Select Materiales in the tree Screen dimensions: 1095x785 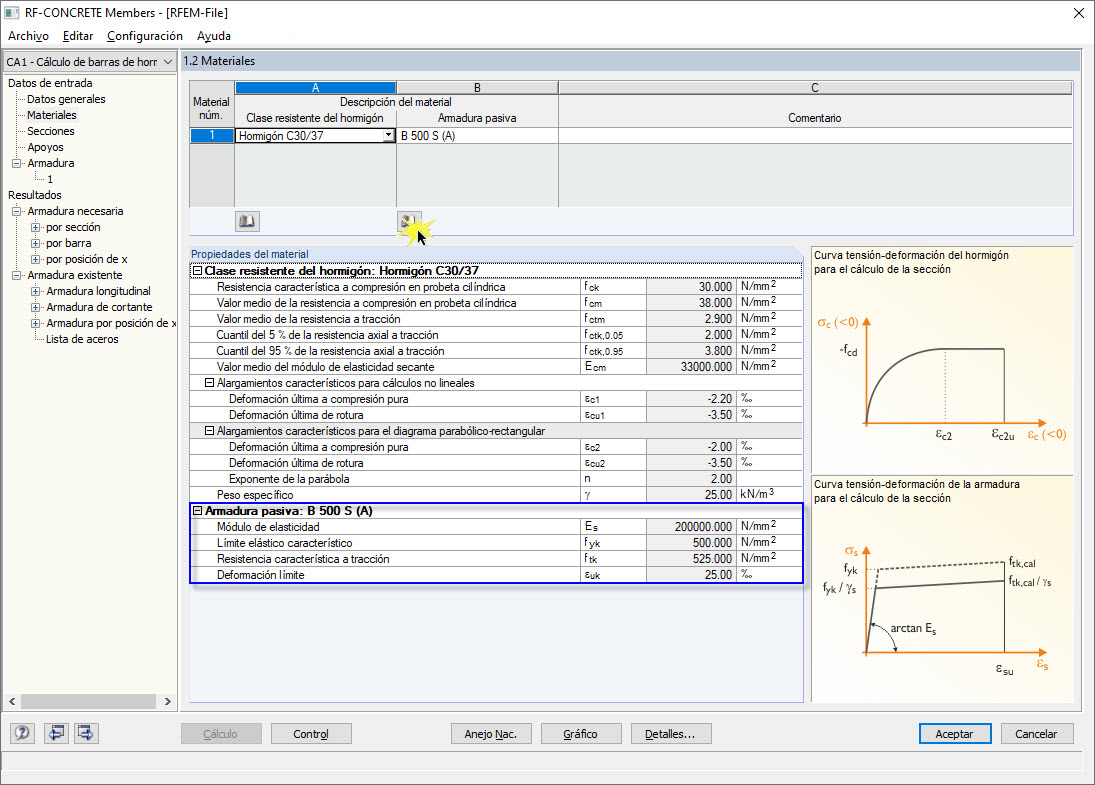52,115
